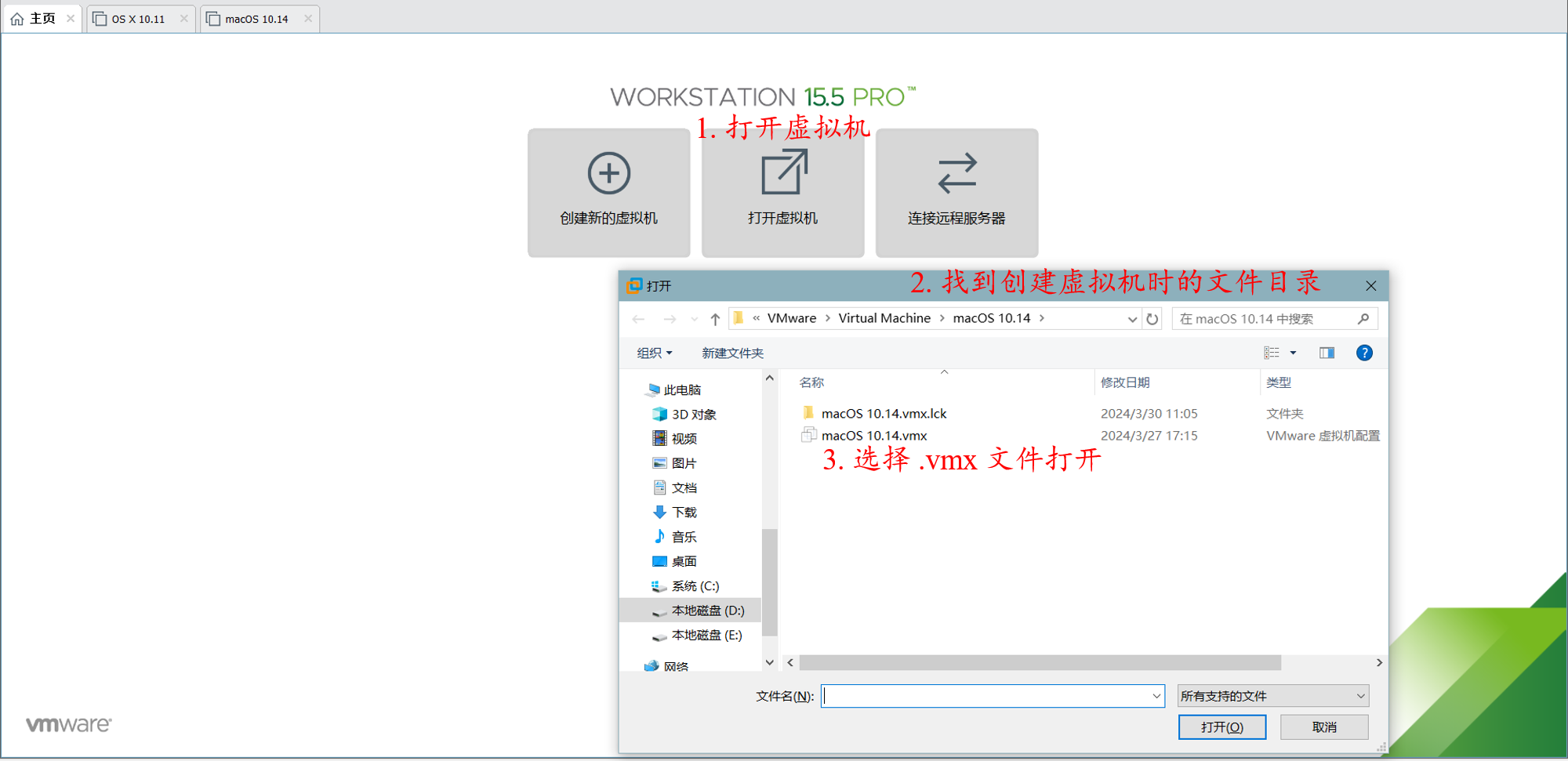Click the 连接远程服务器 tile

coord(956,193)
